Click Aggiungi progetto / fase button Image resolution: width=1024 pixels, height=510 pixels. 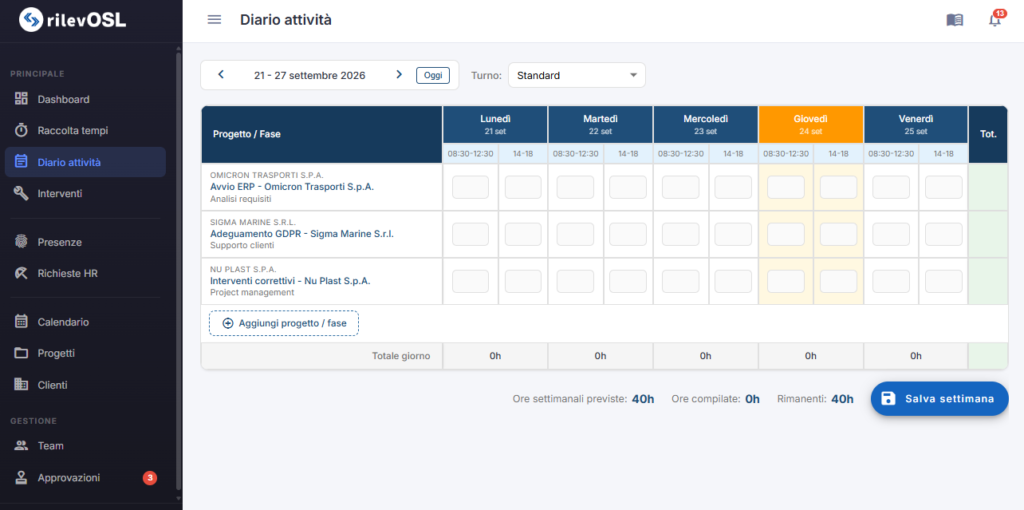283,323
